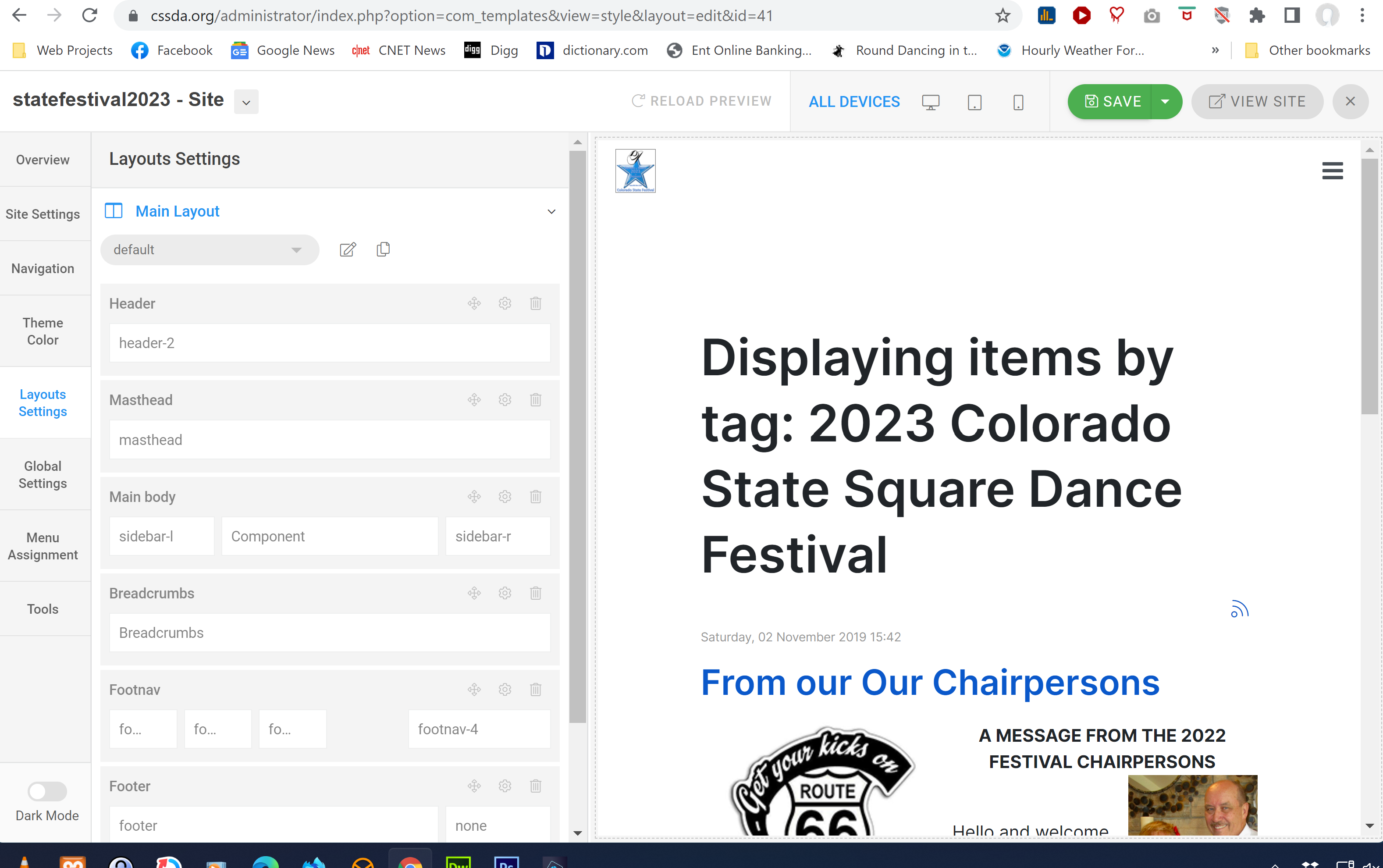Click the View Site button
1383x868 pixels.
(1257, 102)
